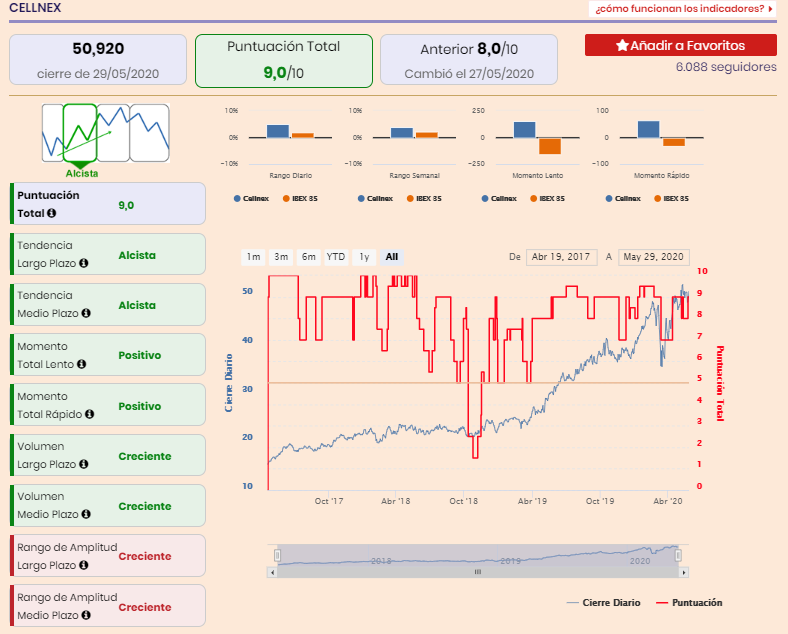Click the star icon in Añadir a Favoritos

[x=622, y=45]
